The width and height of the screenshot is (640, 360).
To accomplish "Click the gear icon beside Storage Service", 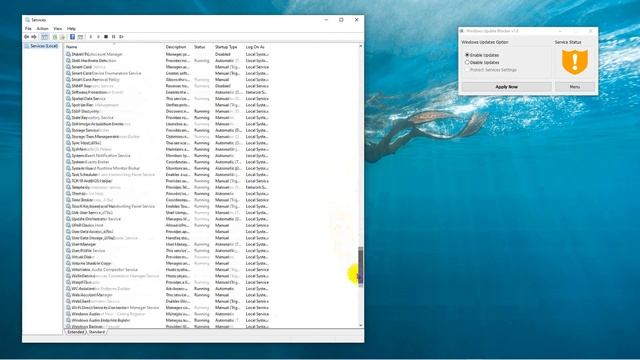I will 68,130.
